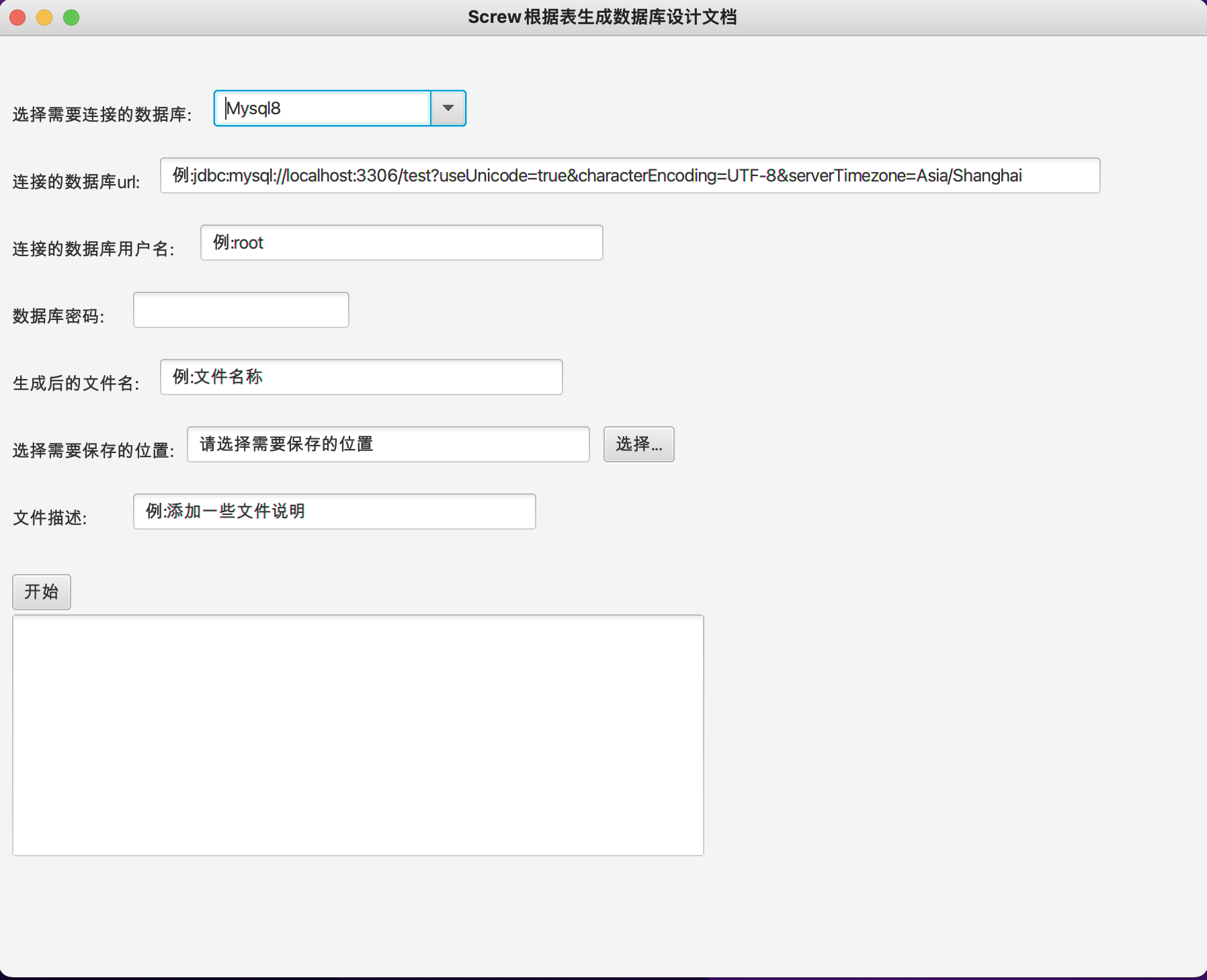Click the 连接的数据库url label
The width and height of the screenshot is (1207, 980).
coord(76,181)
